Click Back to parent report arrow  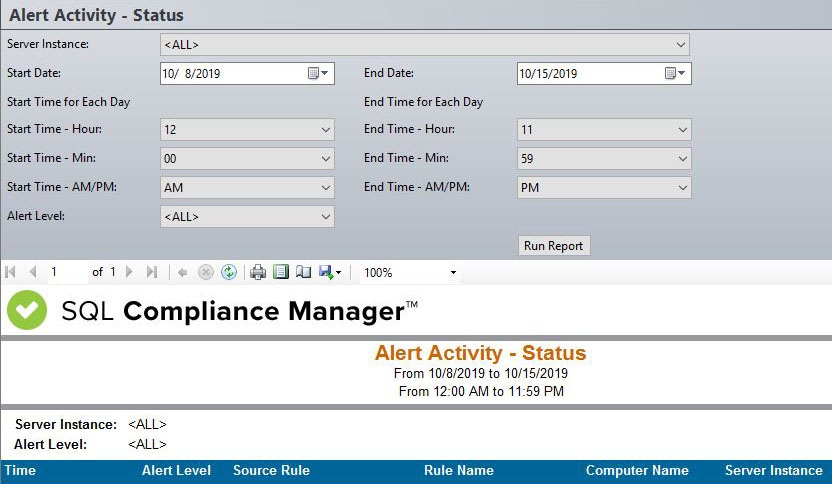[183, 272]
